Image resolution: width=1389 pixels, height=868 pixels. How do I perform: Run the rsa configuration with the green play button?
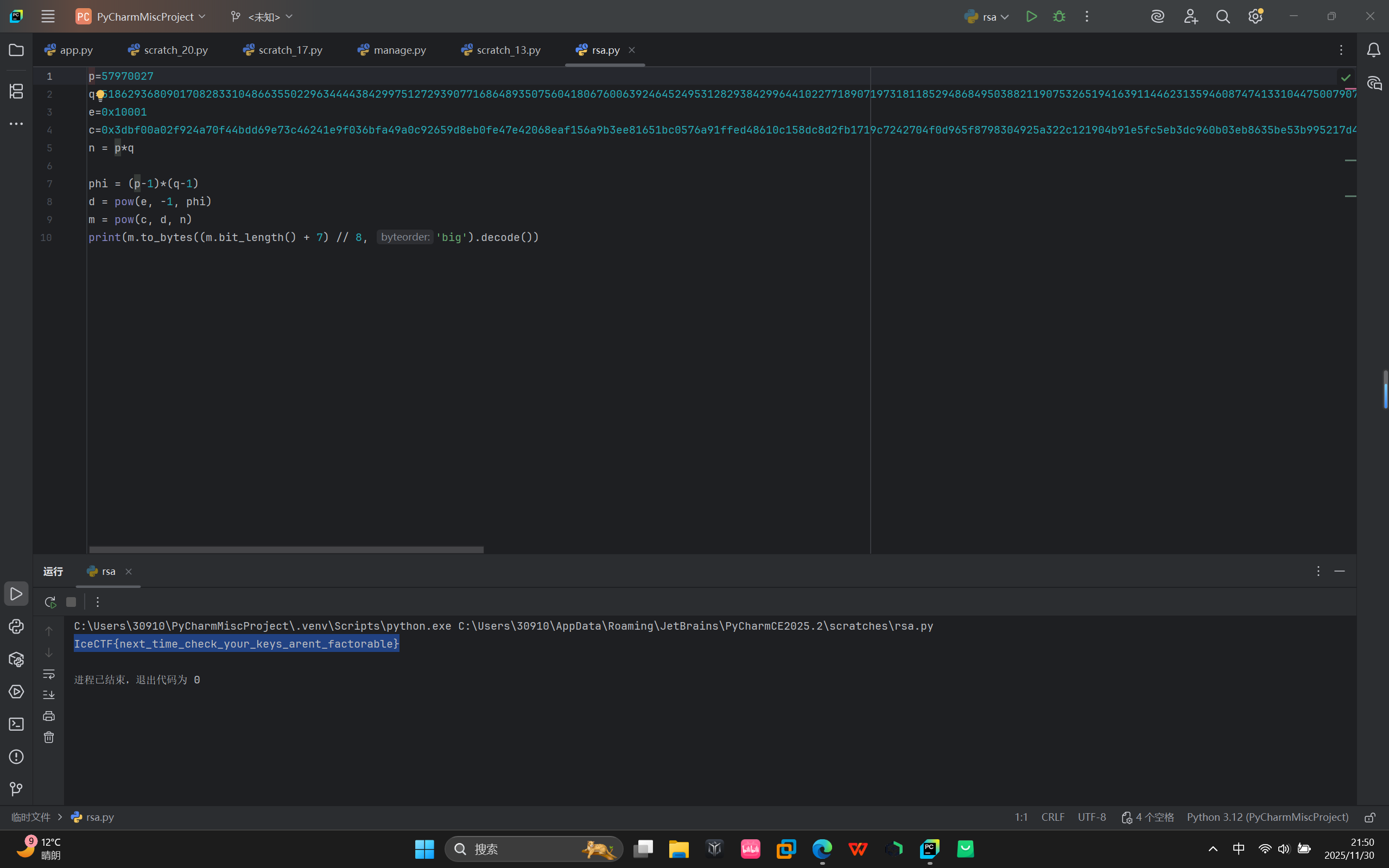pyautogui.click(x=1031, y=17)
